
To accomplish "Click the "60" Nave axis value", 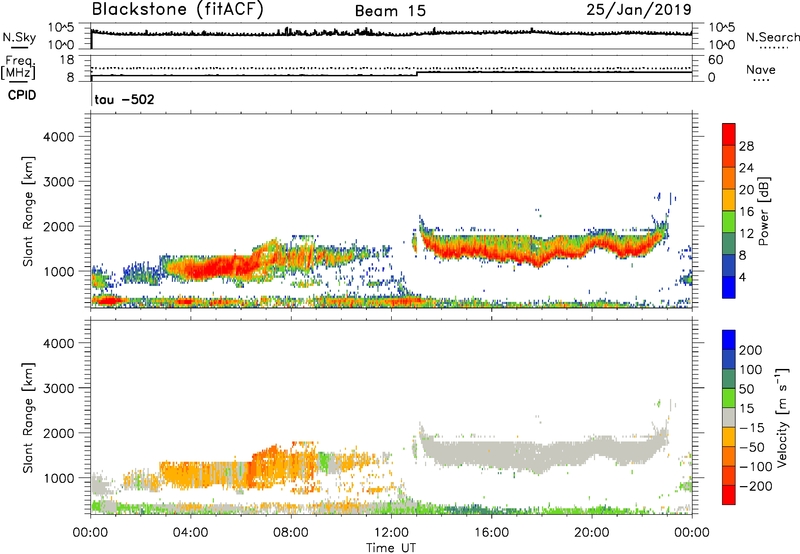I will 716,60.
